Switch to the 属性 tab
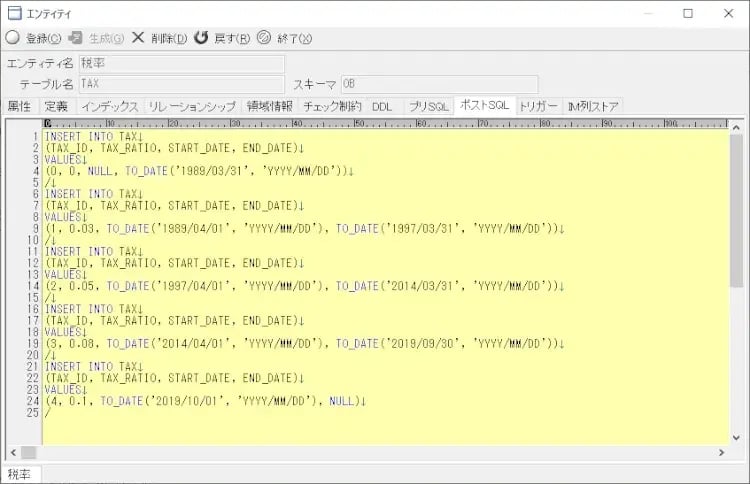The width and height of the screenshot is (750, 484). pos(19,106)
